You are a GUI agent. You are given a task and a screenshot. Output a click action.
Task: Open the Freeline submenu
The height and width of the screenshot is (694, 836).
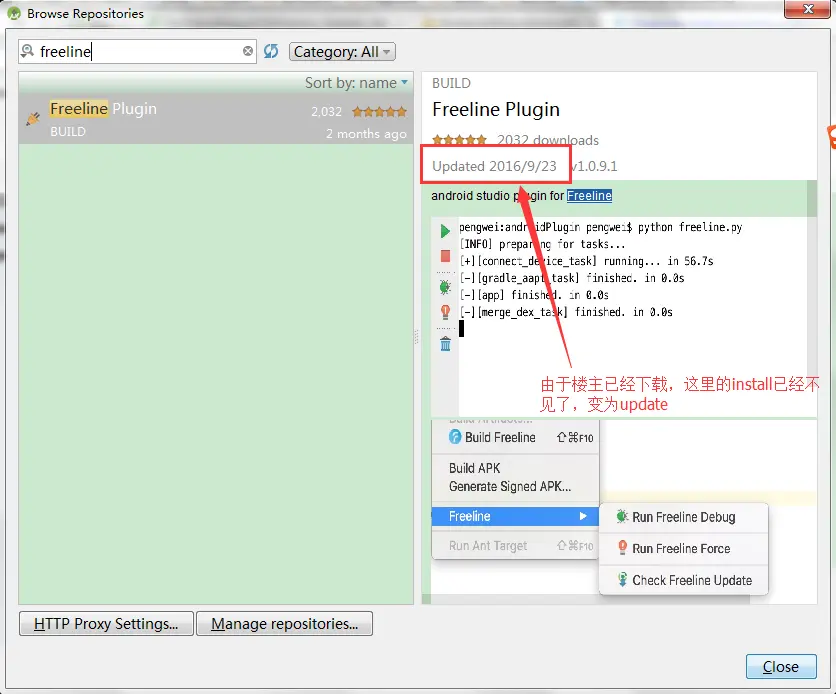click(x=515, y=516)
